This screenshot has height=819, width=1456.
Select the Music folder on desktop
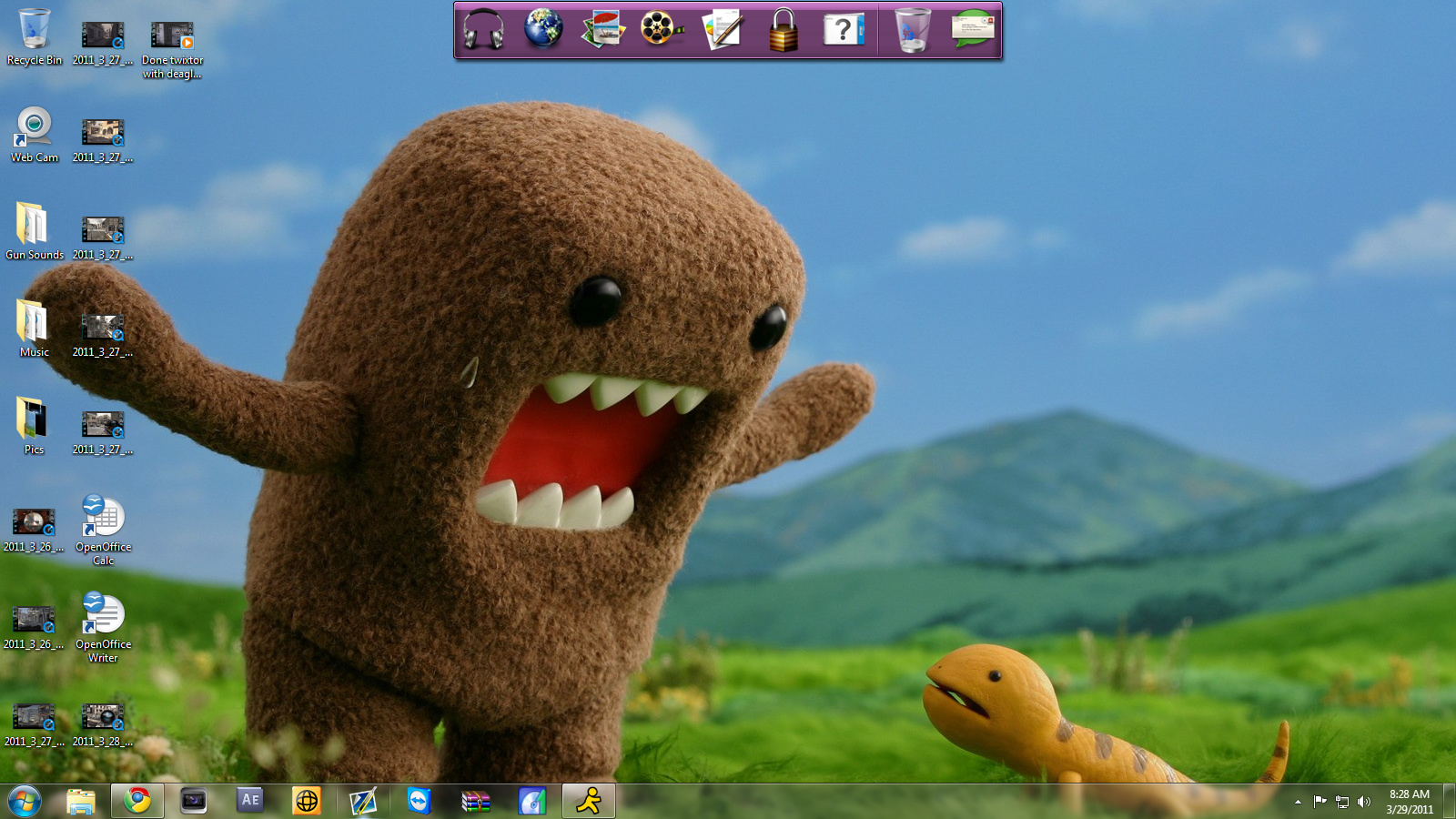35,329
